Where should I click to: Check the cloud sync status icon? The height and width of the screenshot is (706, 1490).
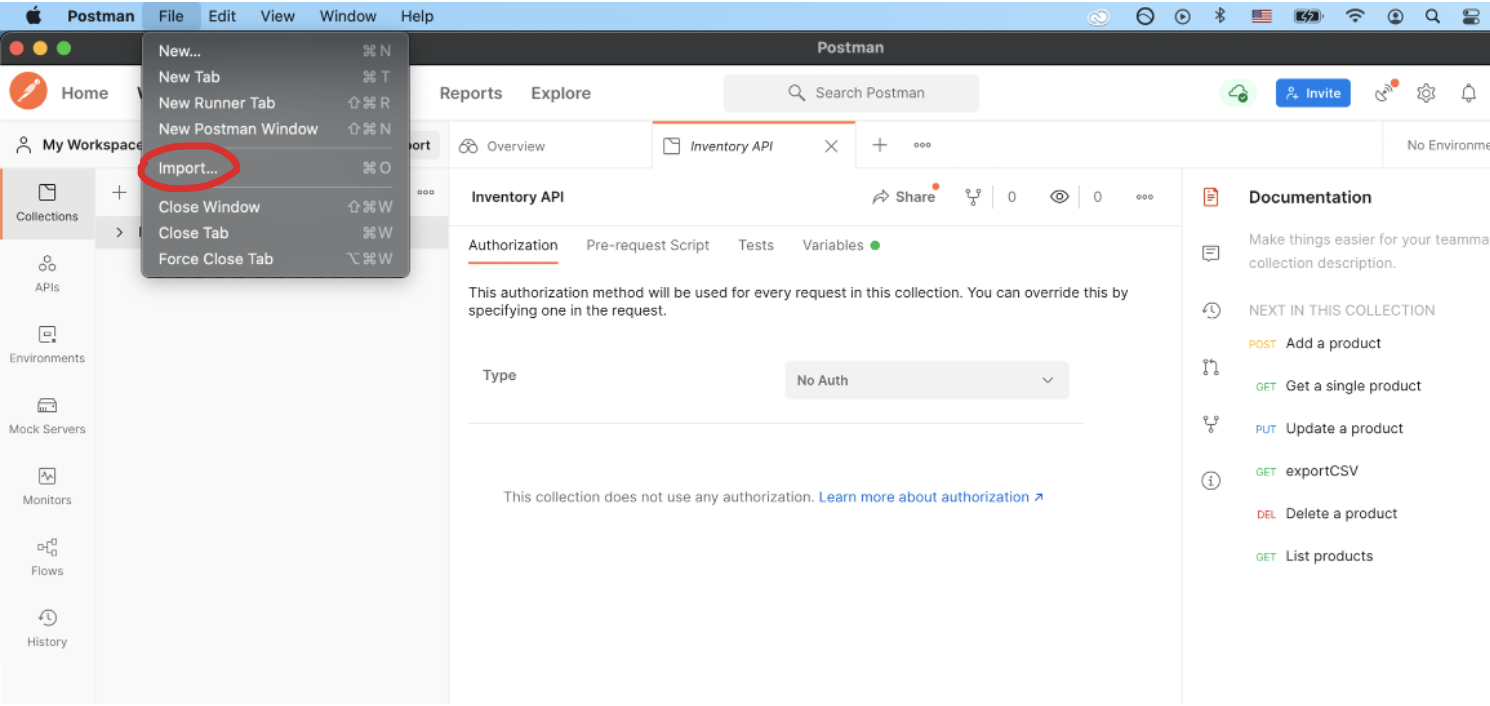(x=1239, y=92)
